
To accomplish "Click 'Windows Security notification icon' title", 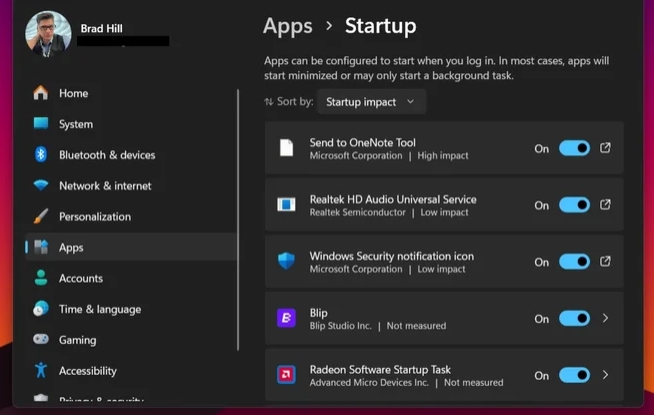I will point(392,256).
